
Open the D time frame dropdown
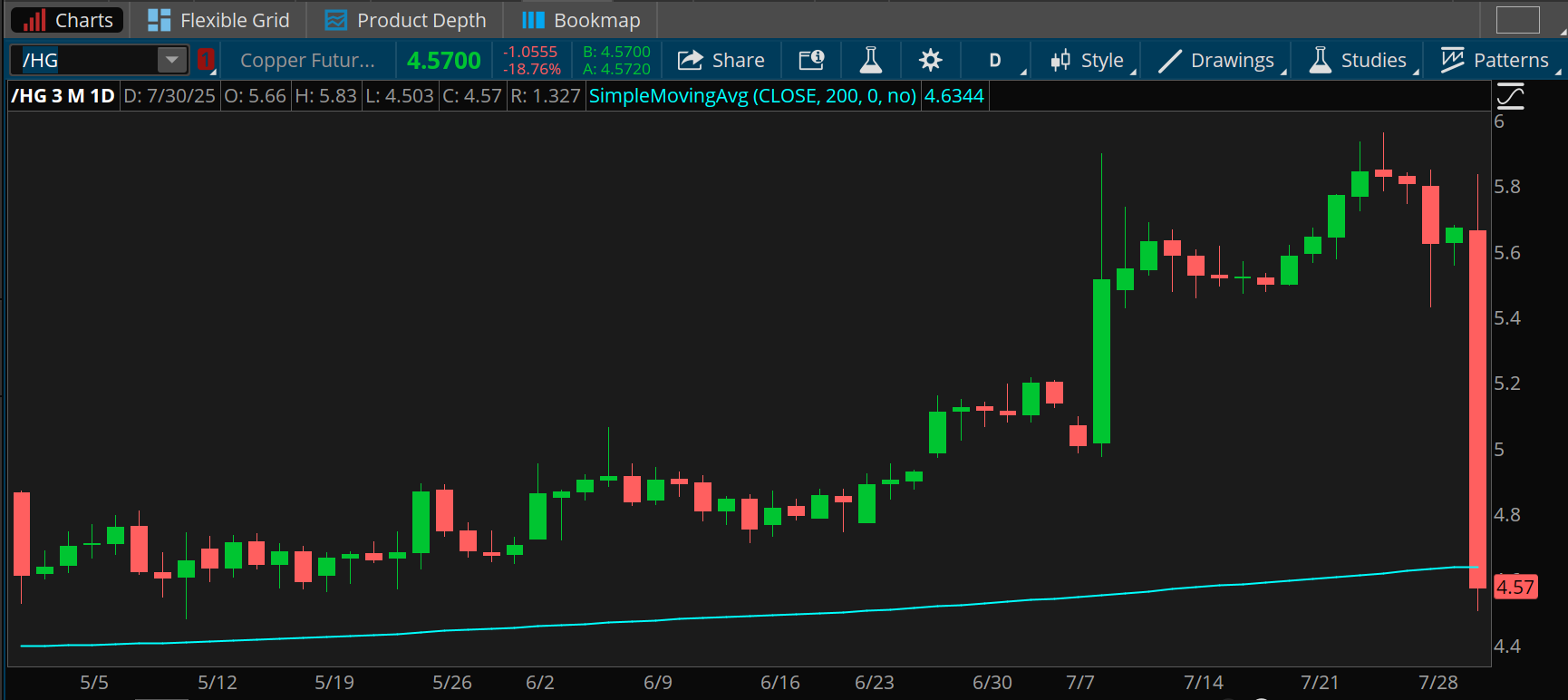coord(996,60)
